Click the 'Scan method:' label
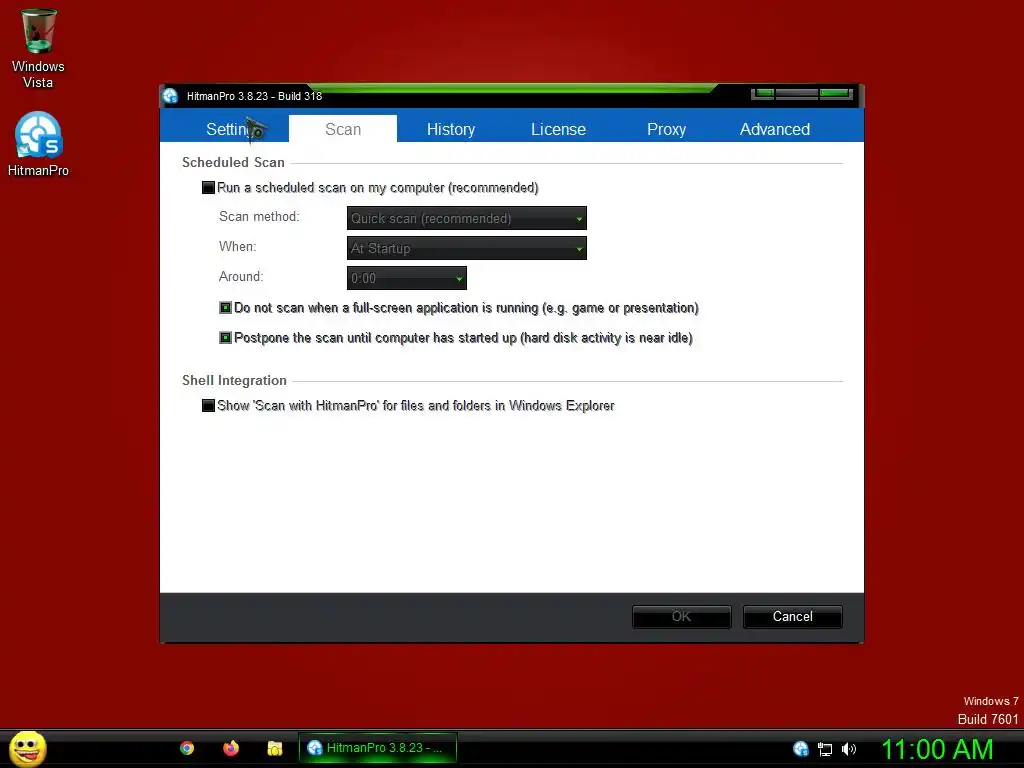The width and height of the screenshot is (1024, 768). [x=259, y=217]
